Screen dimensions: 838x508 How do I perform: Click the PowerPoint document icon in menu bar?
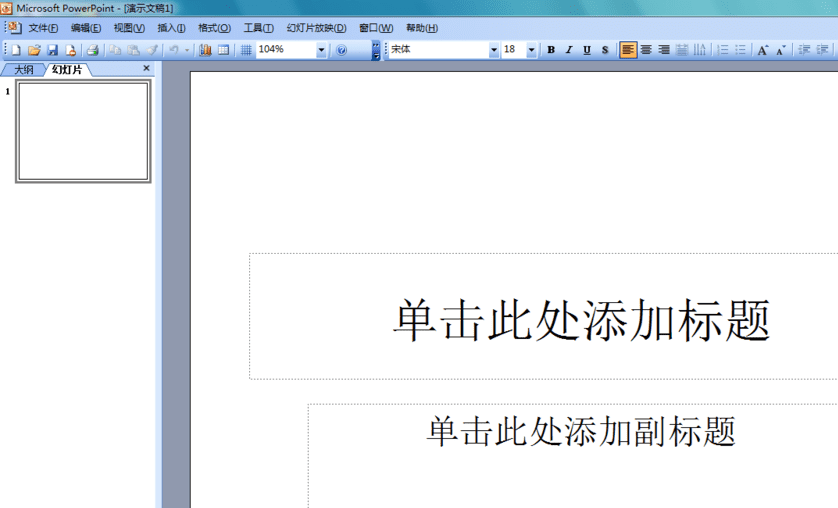pyautogui.click(x=14, y=28)
